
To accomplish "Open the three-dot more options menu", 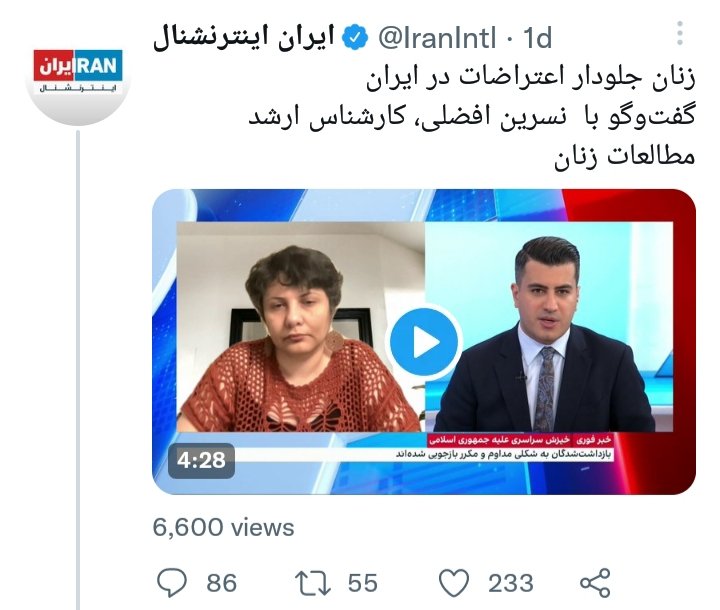I will [680, 33].
